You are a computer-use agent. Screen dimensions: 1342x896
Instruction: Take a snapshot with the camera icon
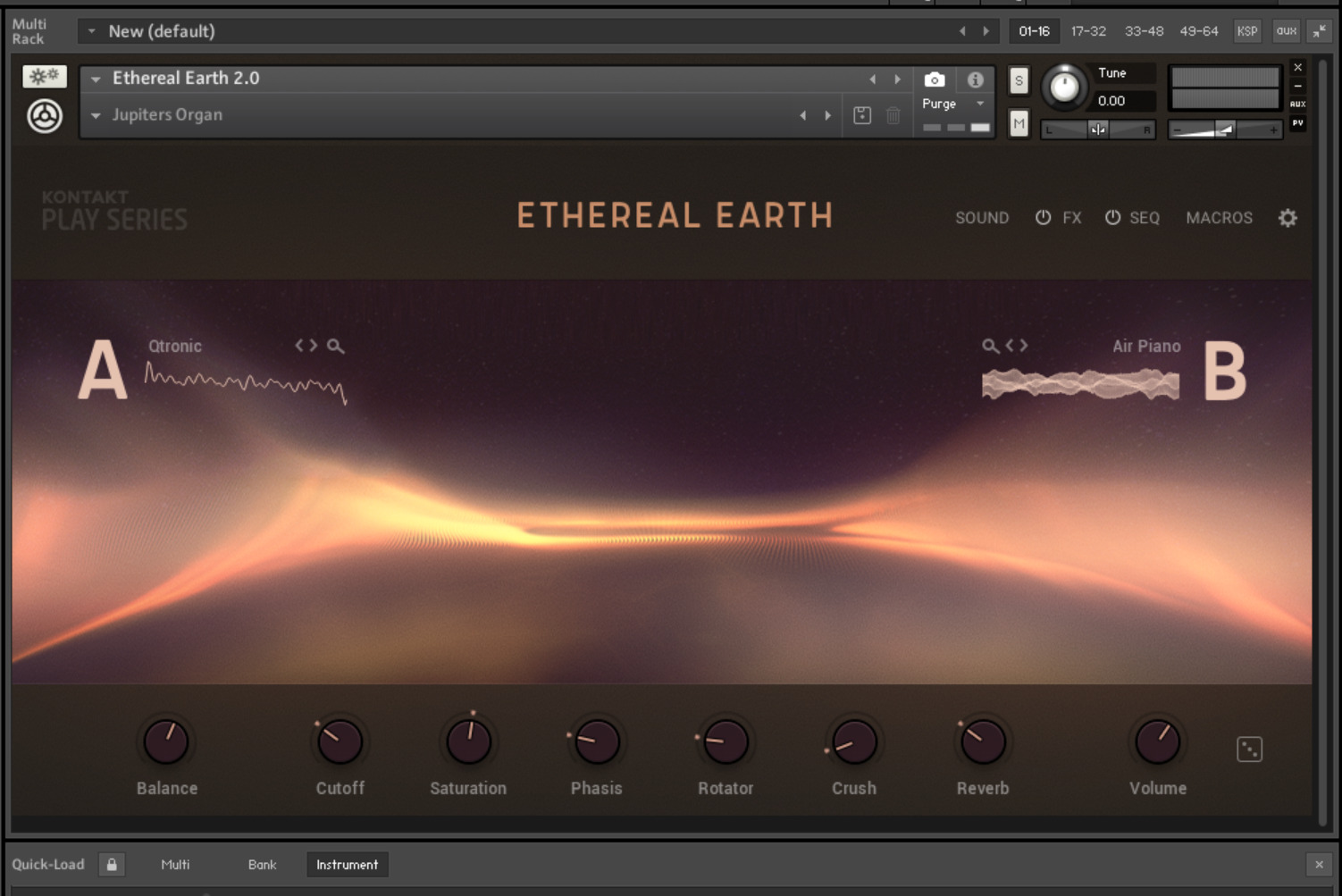coord(935,80)
